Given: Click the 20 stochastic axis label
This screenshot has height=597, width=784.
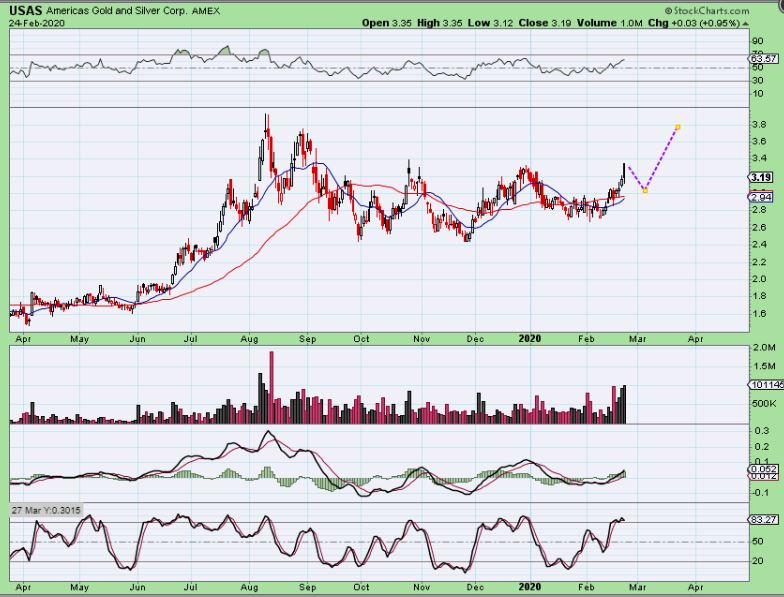Looking at the screenshot, I should coord(758,560).
